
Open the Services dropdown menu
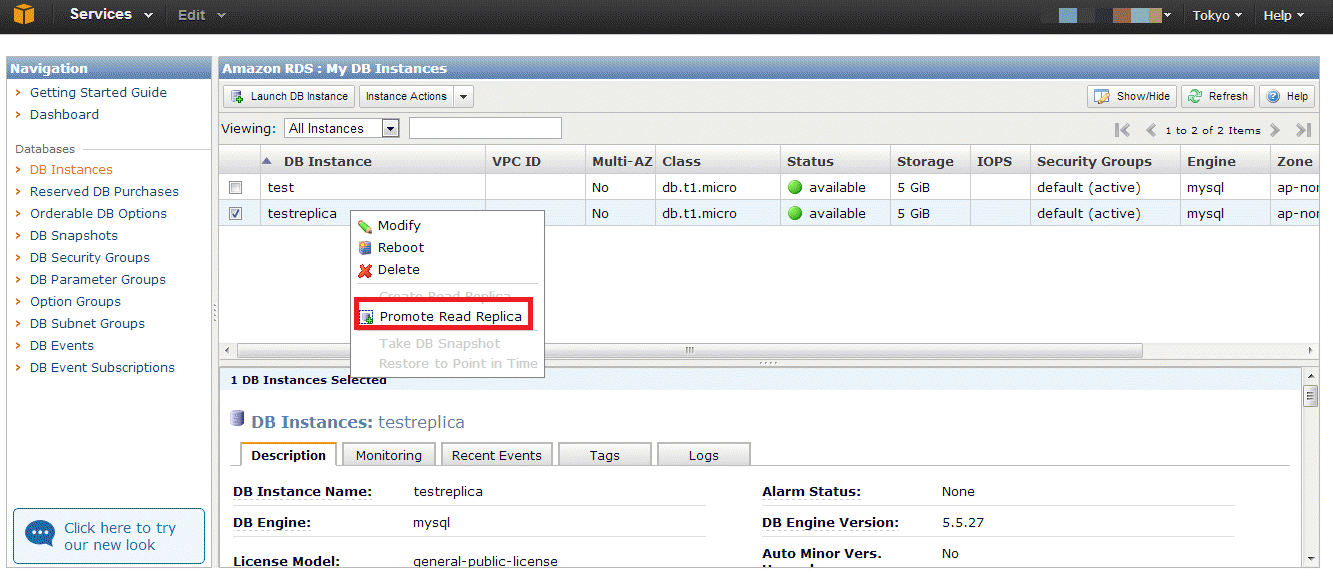(111, 15)
